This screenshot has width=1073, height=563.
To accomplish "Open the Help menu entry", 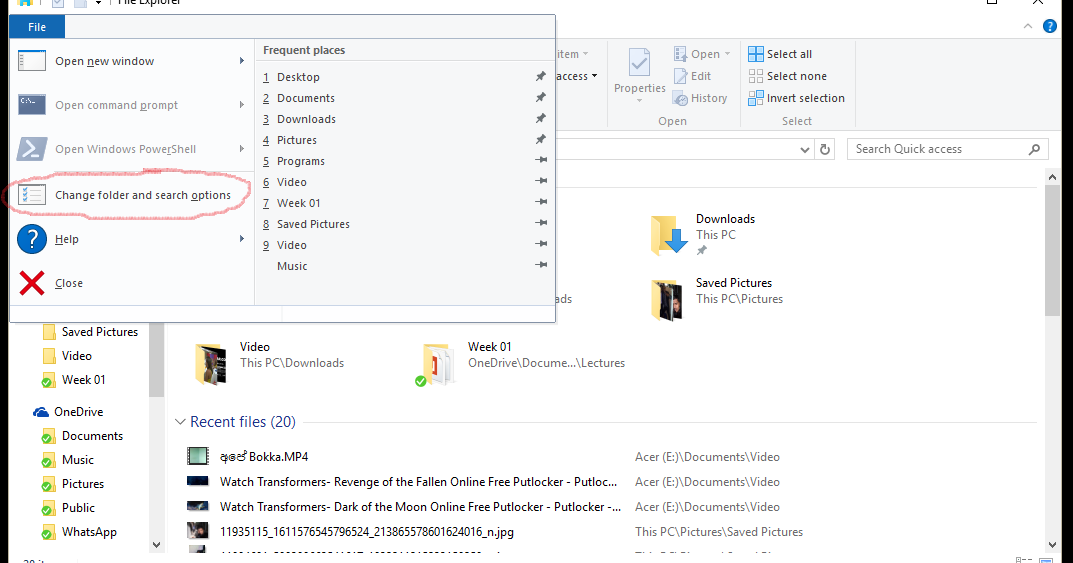I will point(131,239).
